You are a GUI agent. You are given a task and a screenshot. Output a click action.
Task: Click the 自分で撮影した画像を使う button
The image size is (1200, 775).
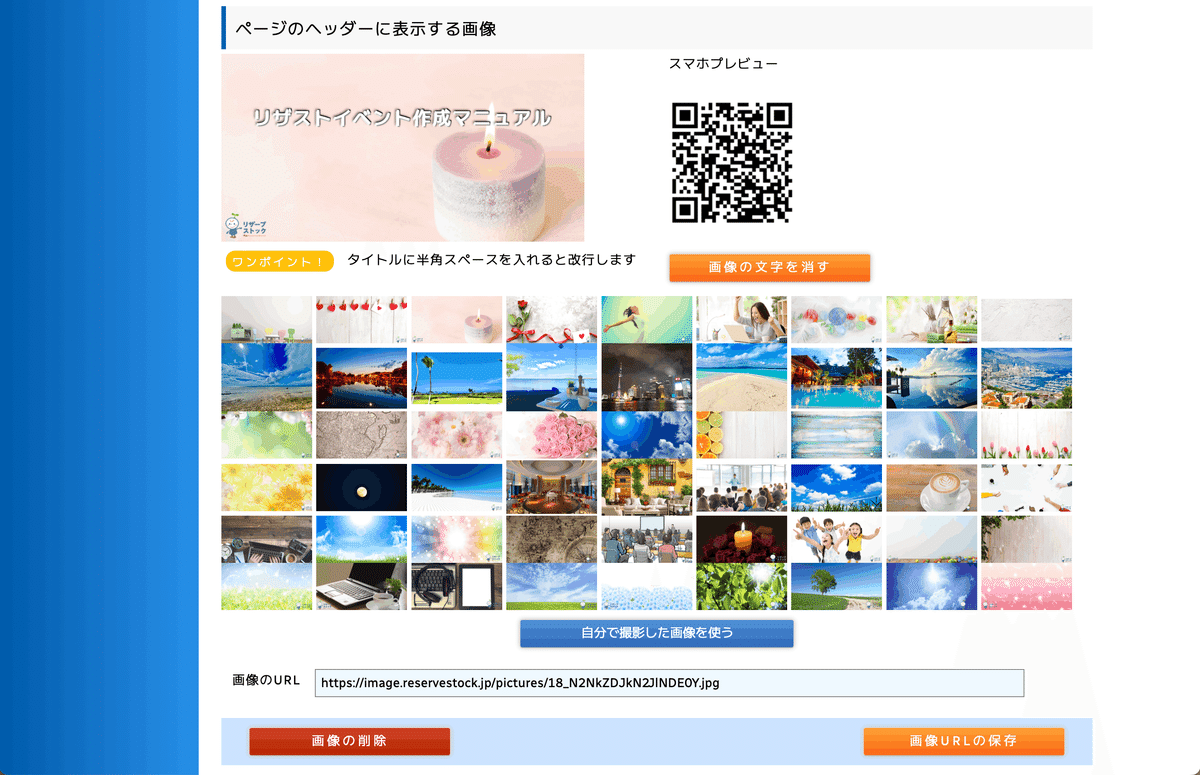click(x=656, y=633)
